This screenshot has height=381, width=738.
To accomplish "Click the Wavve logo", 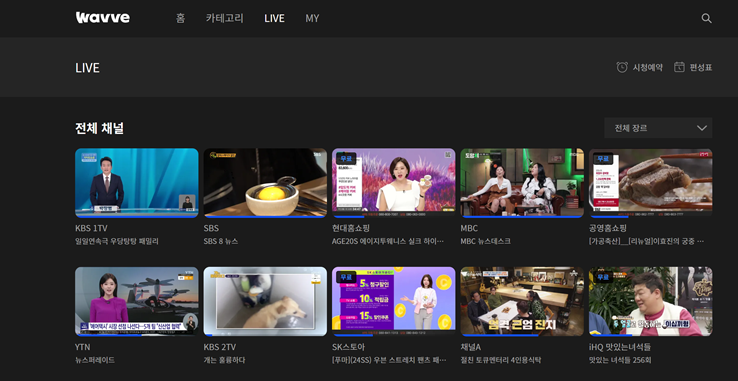I will (x=103, y=18).
